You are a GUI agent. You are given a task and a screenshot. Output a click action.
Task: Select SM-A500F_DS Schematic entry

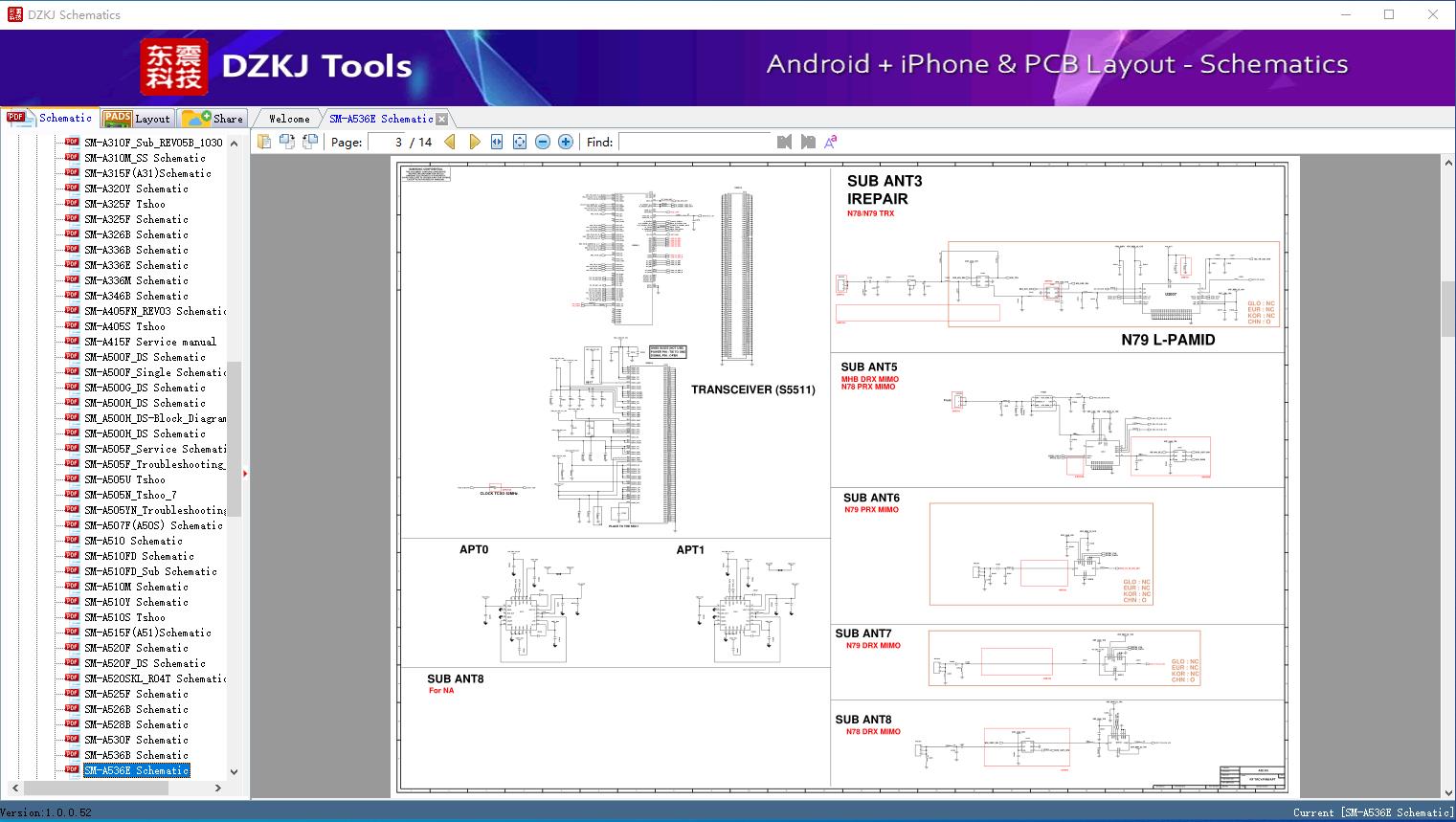click(145, 357)
